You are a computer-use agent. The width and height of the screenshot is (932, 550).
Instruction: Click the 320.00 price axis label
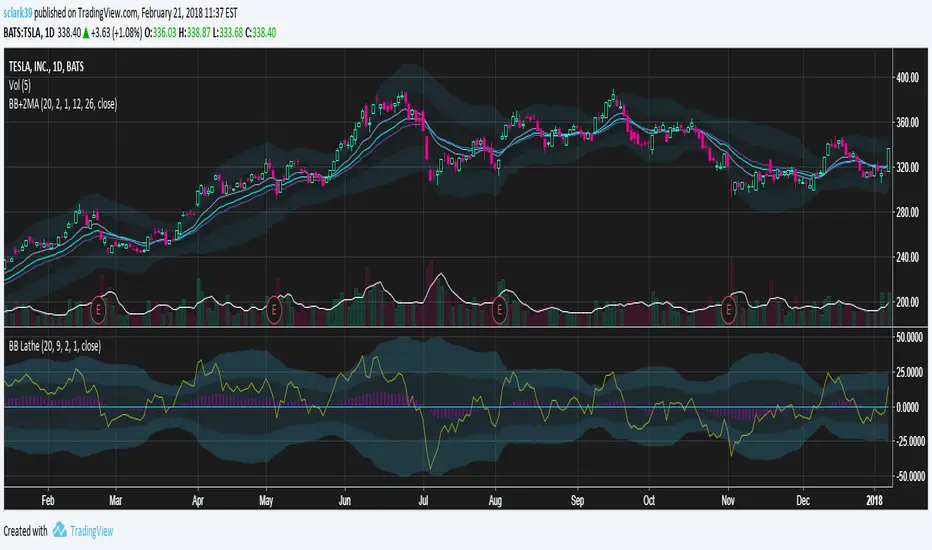click(x=908, y=168)
